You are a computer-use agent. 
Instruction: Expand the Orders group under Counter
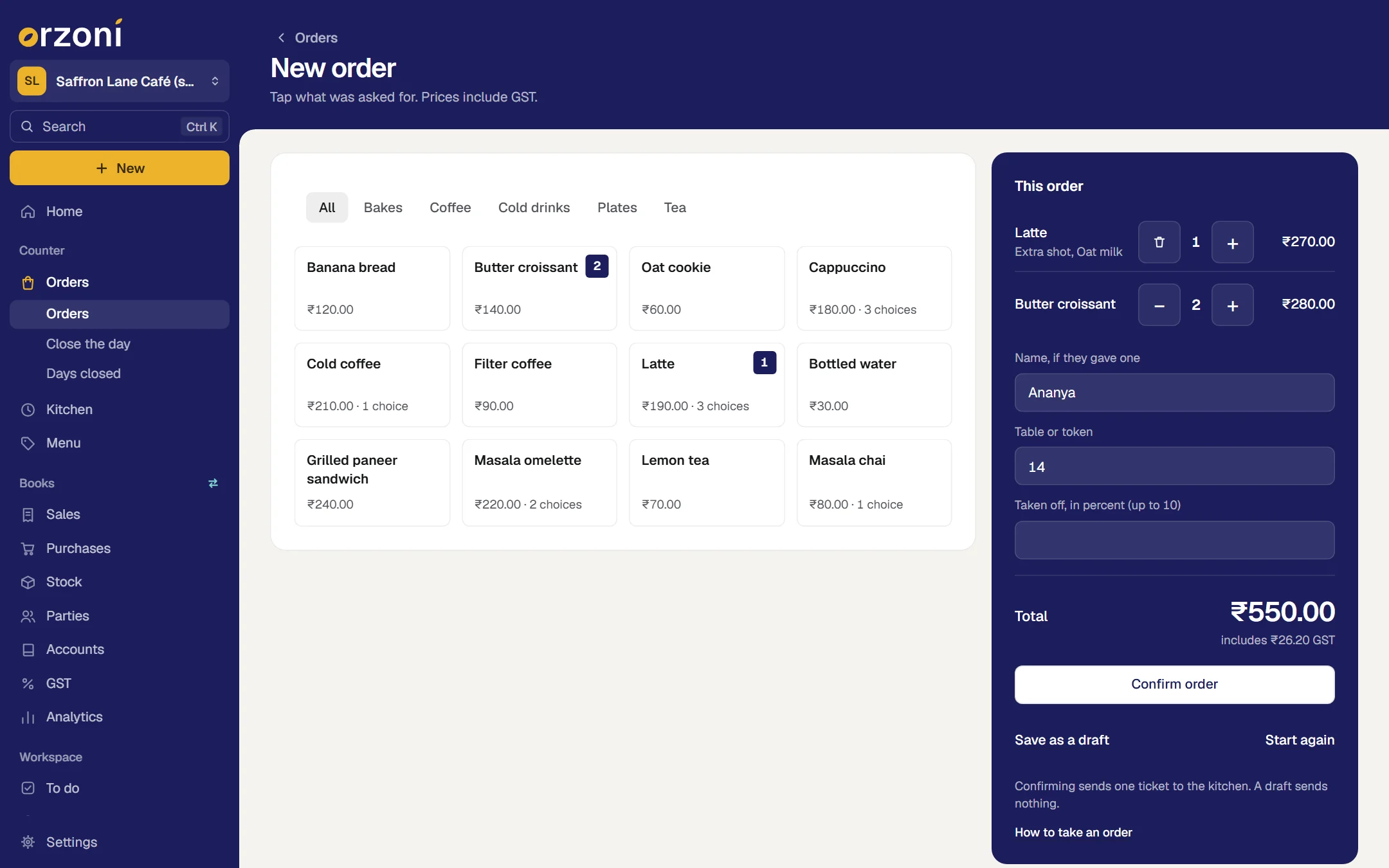pyautogui.click(x=119, y=282)
